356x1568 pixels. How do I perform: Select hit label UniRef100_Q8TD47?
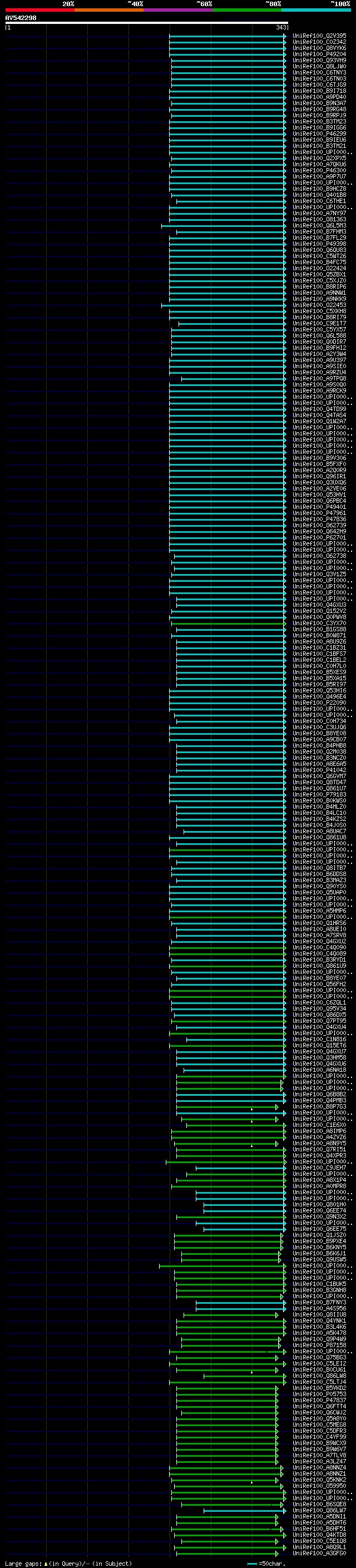pyautogui.click(x=319, y=782)
